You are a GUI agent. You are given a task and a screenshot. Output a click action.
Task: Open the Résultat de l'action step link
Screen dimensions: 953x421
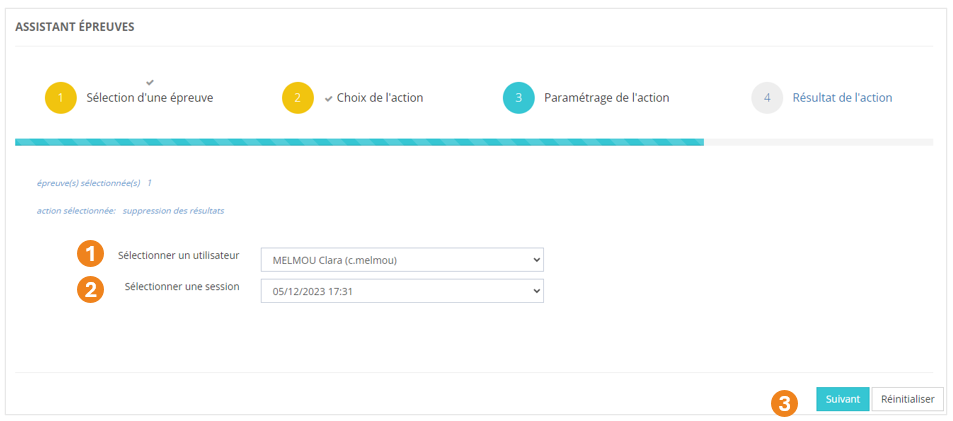click(842, 98)
